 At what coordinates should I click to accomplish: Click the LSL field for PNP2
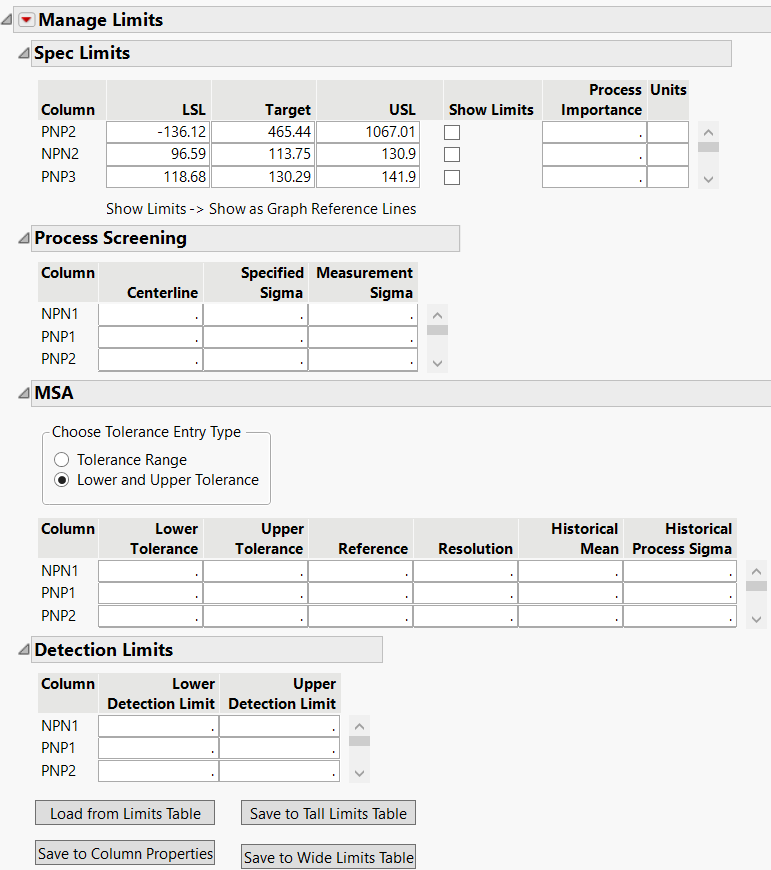[158, 132]
